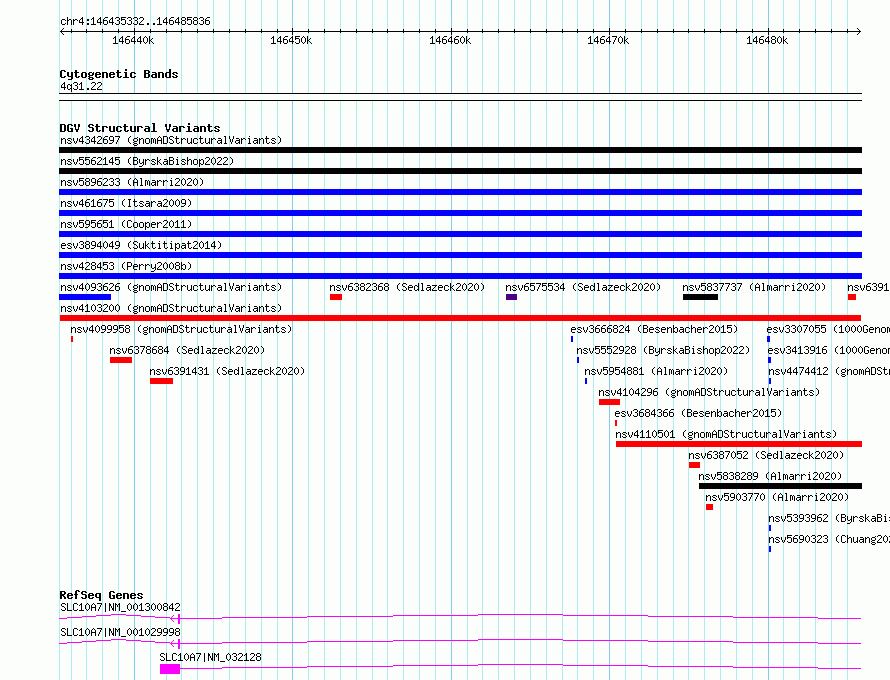Click the nsv6378684 Sedlazeck2020 label

(187, 350)
